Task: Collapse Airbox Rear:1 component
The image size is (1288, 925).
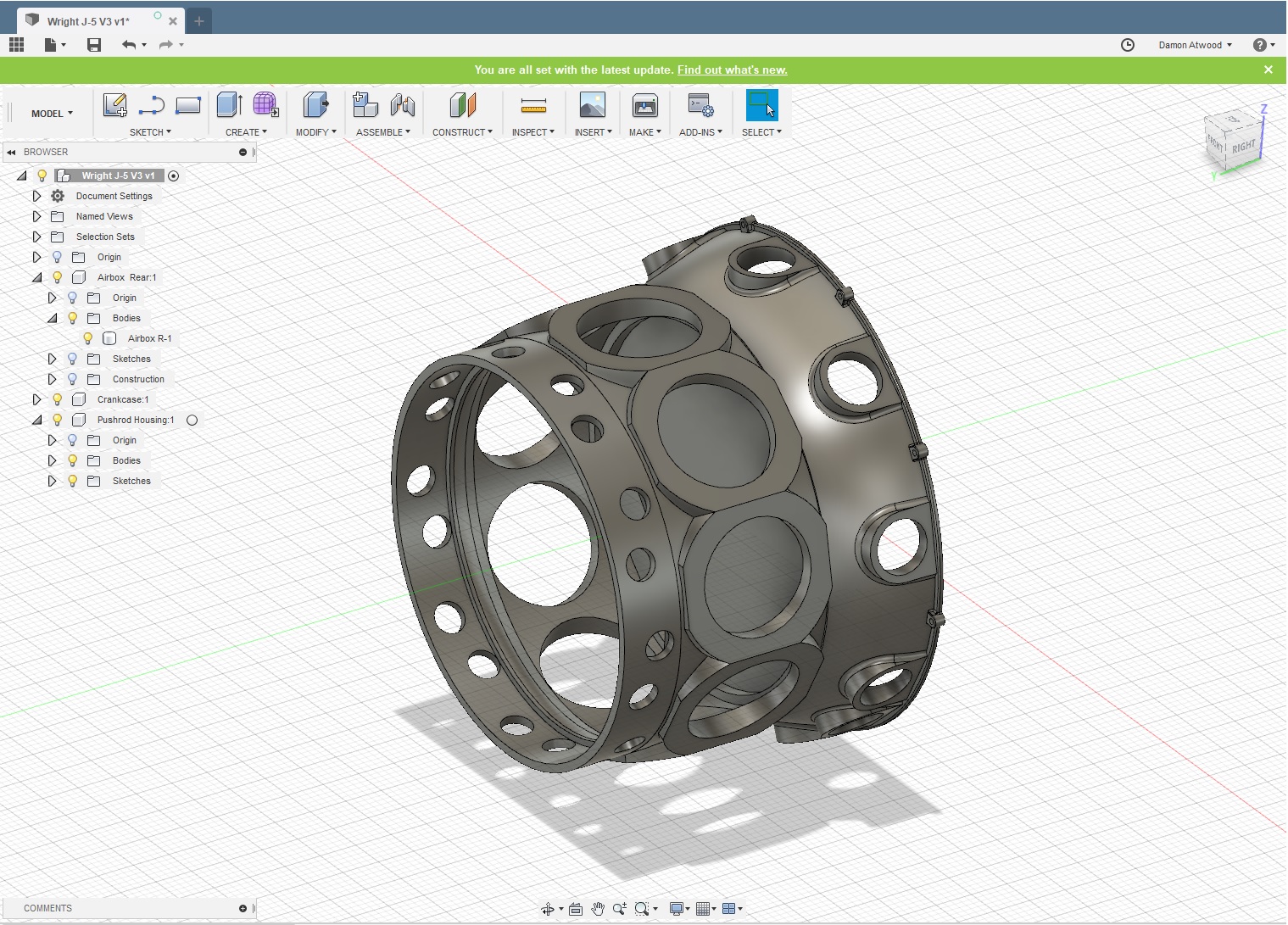Action: (x=36, y=277)
